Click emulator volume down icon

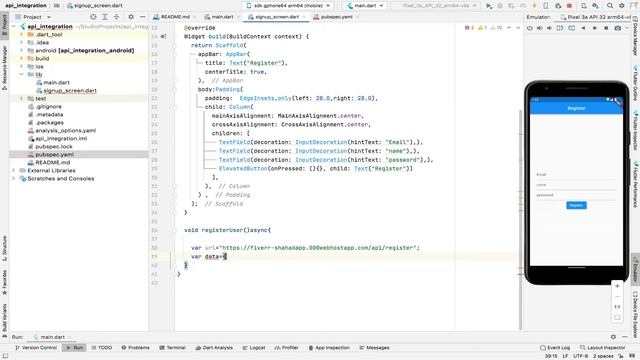tap(549, 28)
